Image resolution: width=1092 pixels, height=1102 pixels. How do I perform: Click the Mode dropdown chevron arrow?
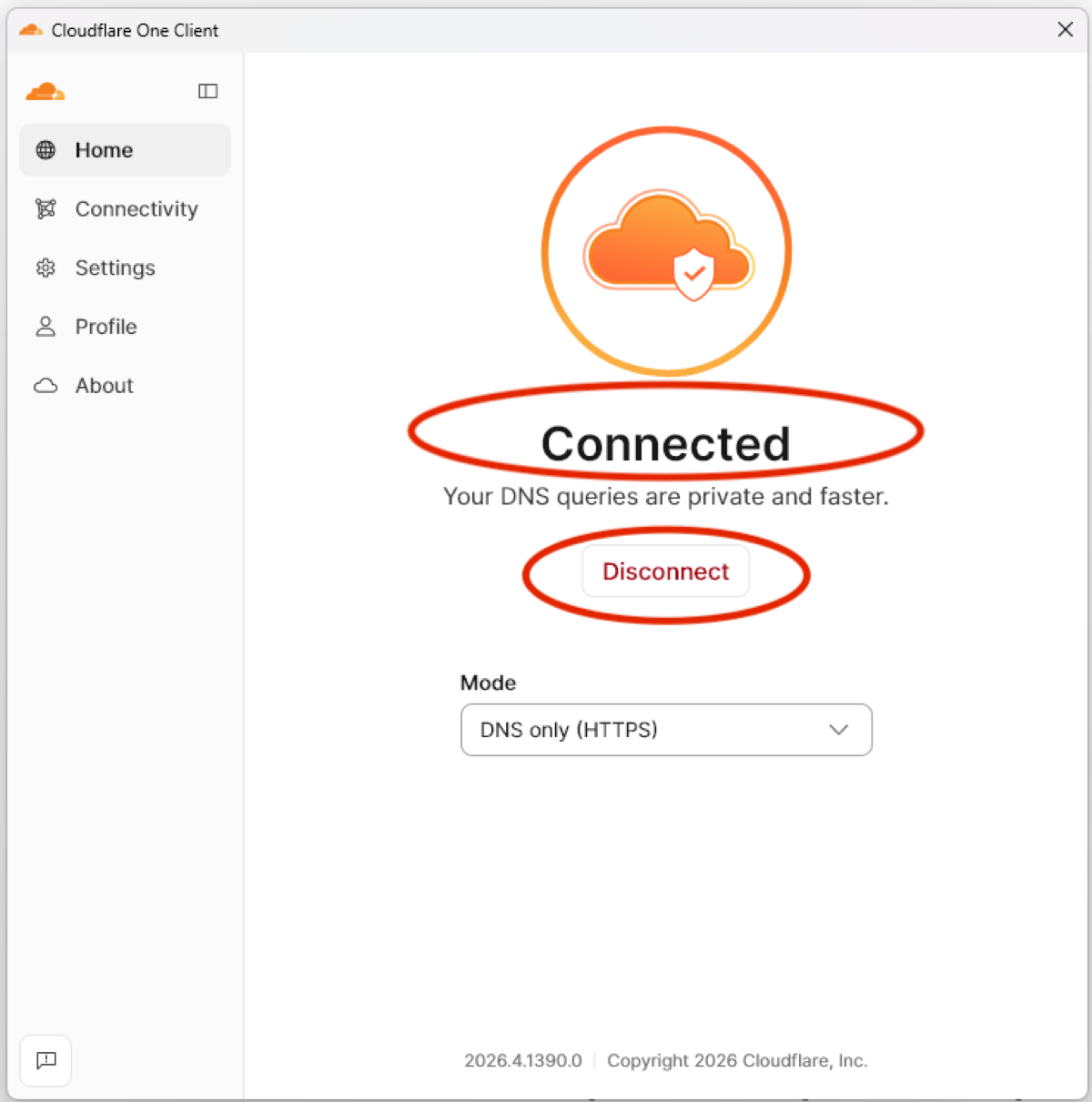tap(839, 730)
